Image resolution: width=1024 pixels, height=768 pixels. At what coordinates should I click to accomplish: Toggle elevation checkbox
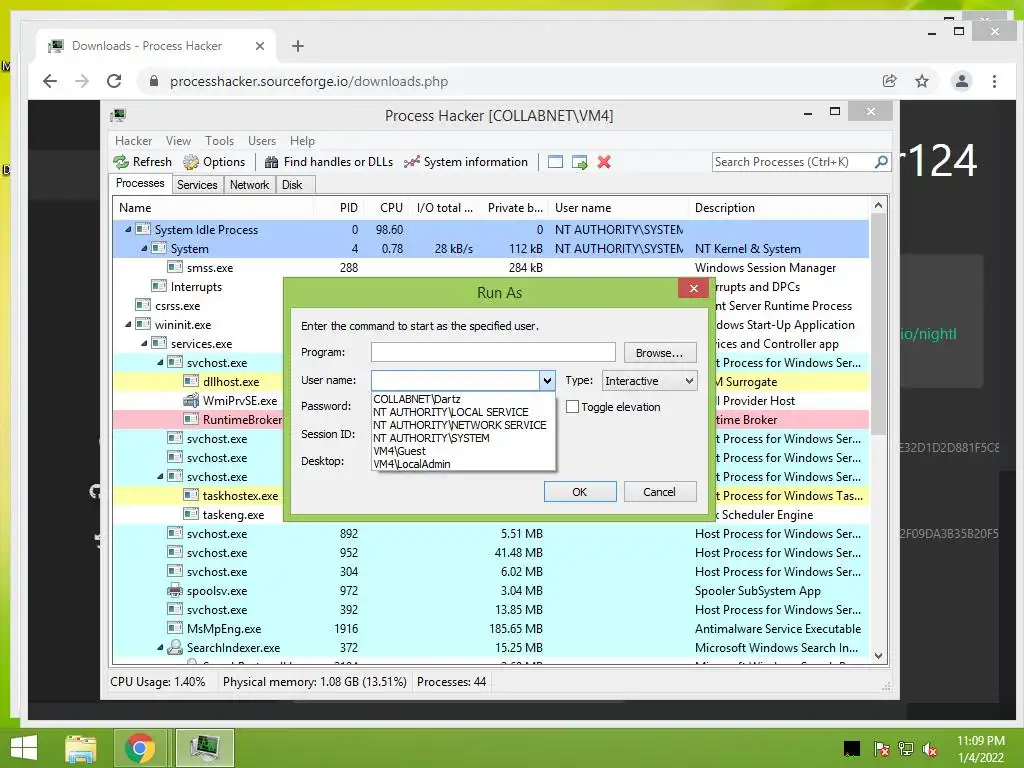(572, 407)
